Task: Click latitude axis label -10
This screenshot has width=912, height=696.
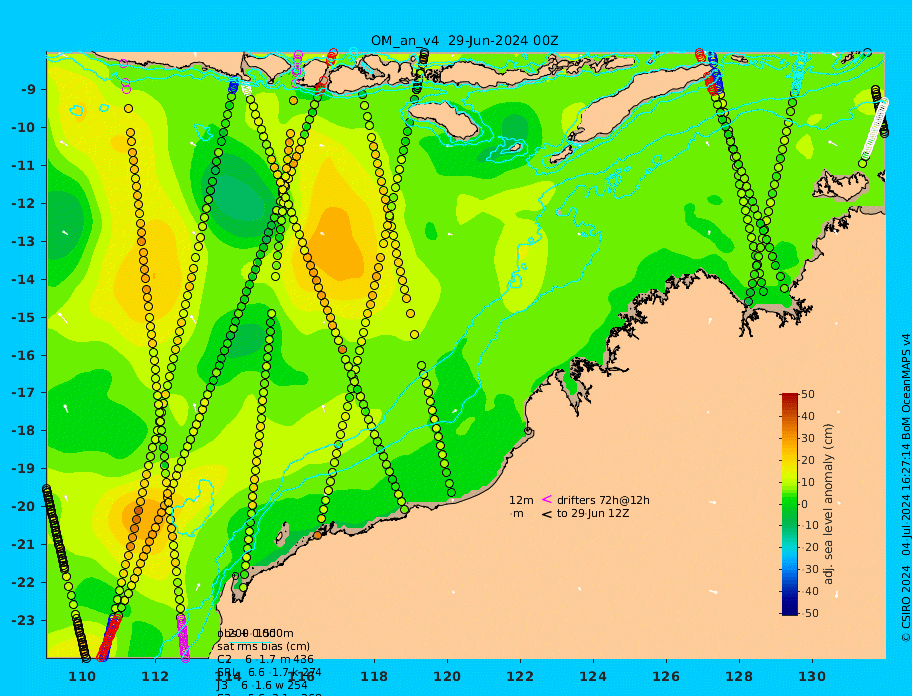Action: pyautogui.click(x=23, y=127)
